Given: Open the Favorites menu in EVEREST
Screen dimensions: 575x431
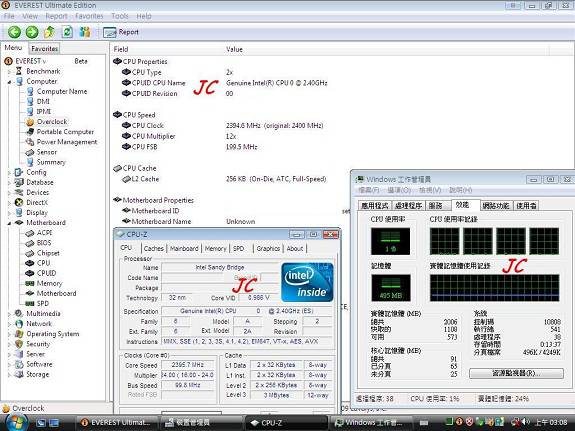Looking at the screenshot, I should click(89, 16).
